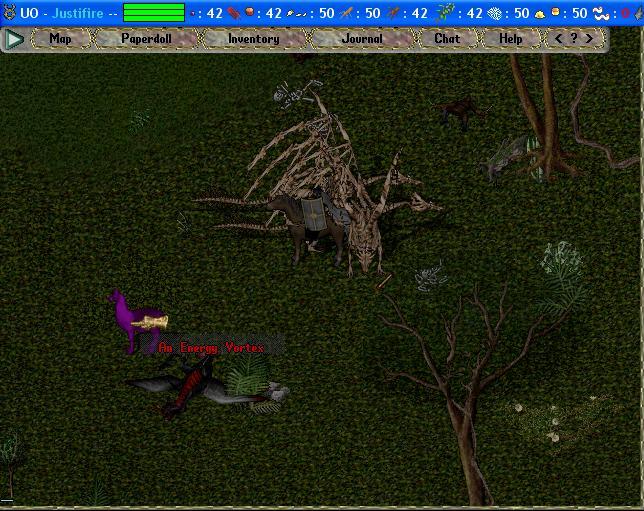Click the yellow sulfurous ash pile icon
Viewport: 644px width, 511px height.
(x=540, y=14)
